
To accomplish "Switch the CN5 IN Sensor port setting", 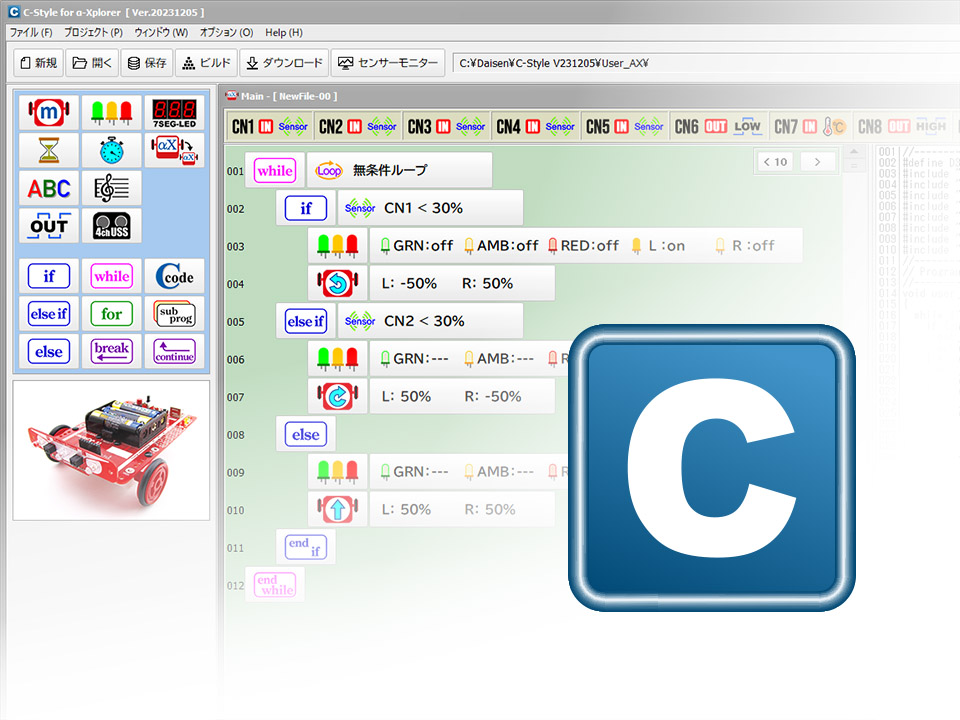I will [x=625, y=127].
